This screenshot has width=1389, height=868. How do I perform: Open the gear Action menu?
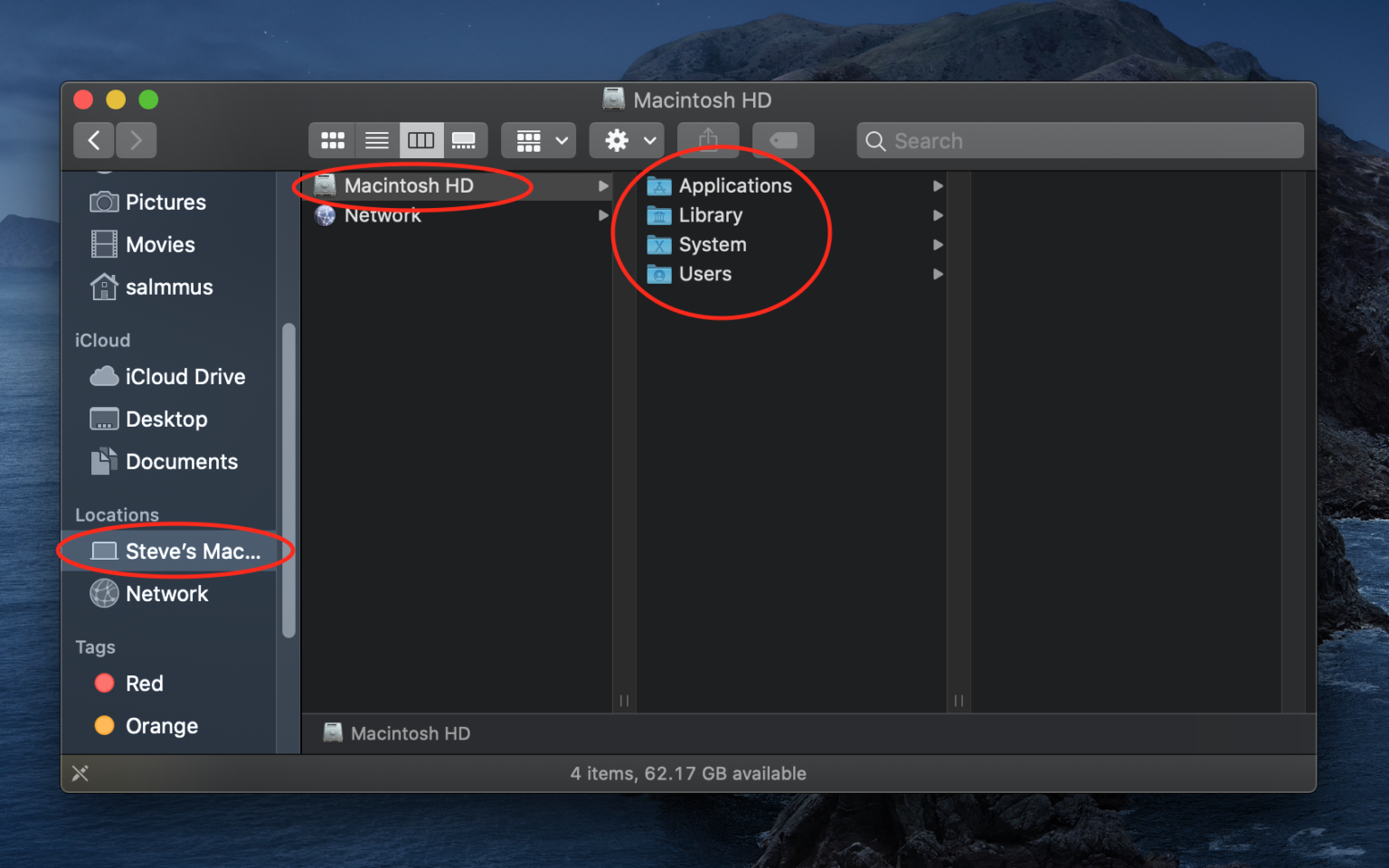coord(628,140)
